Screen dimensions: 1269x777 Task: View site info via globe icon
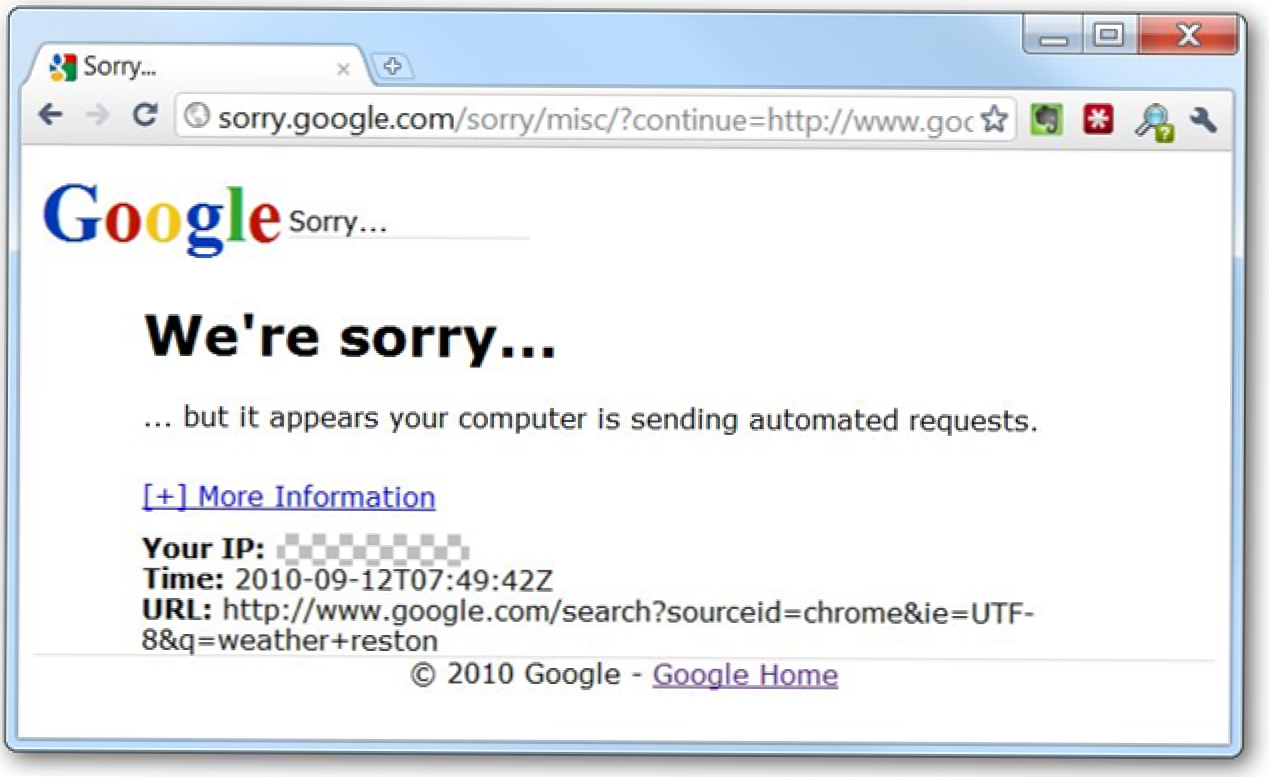tap(198, 118)
